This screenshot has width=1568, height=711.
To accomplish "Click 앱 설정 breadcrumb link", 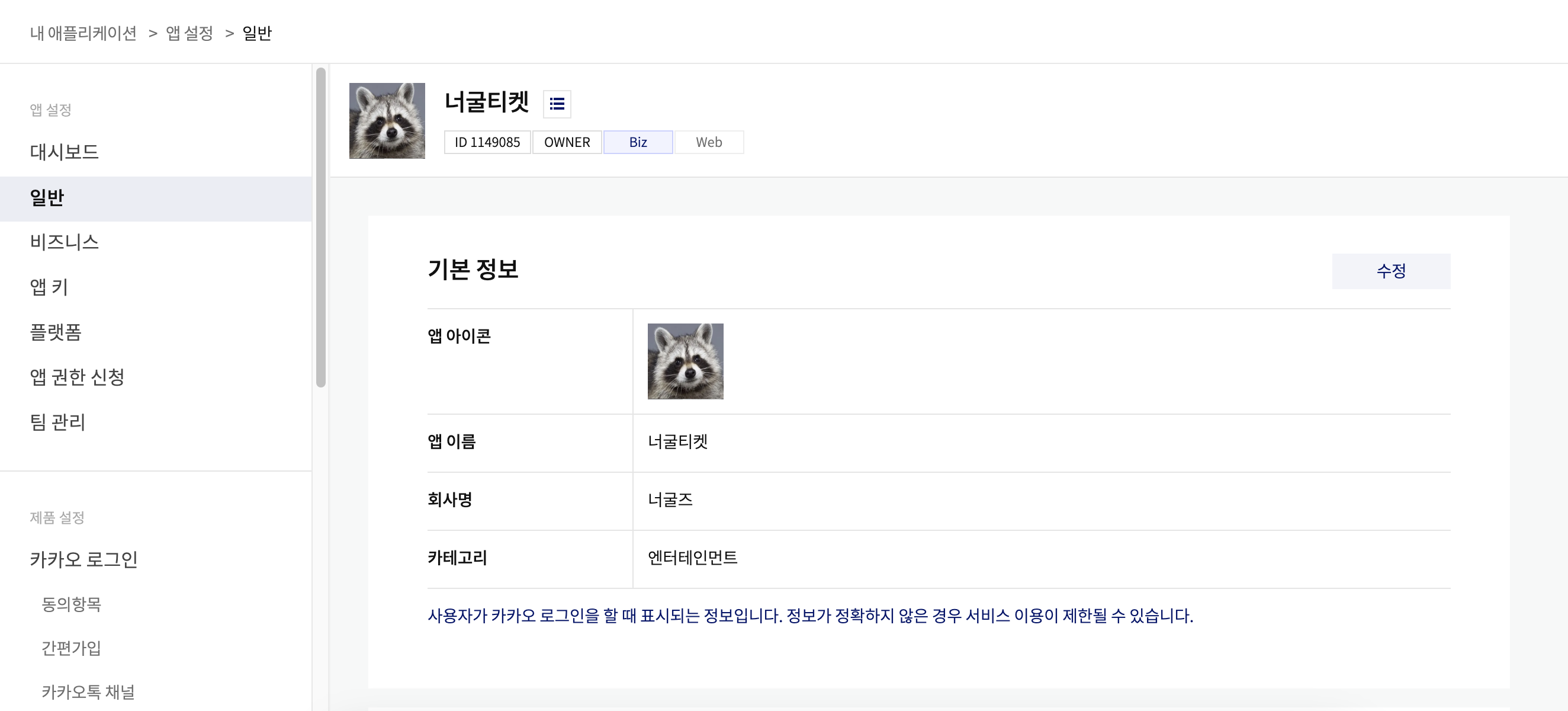I will (x=189, y=33).
